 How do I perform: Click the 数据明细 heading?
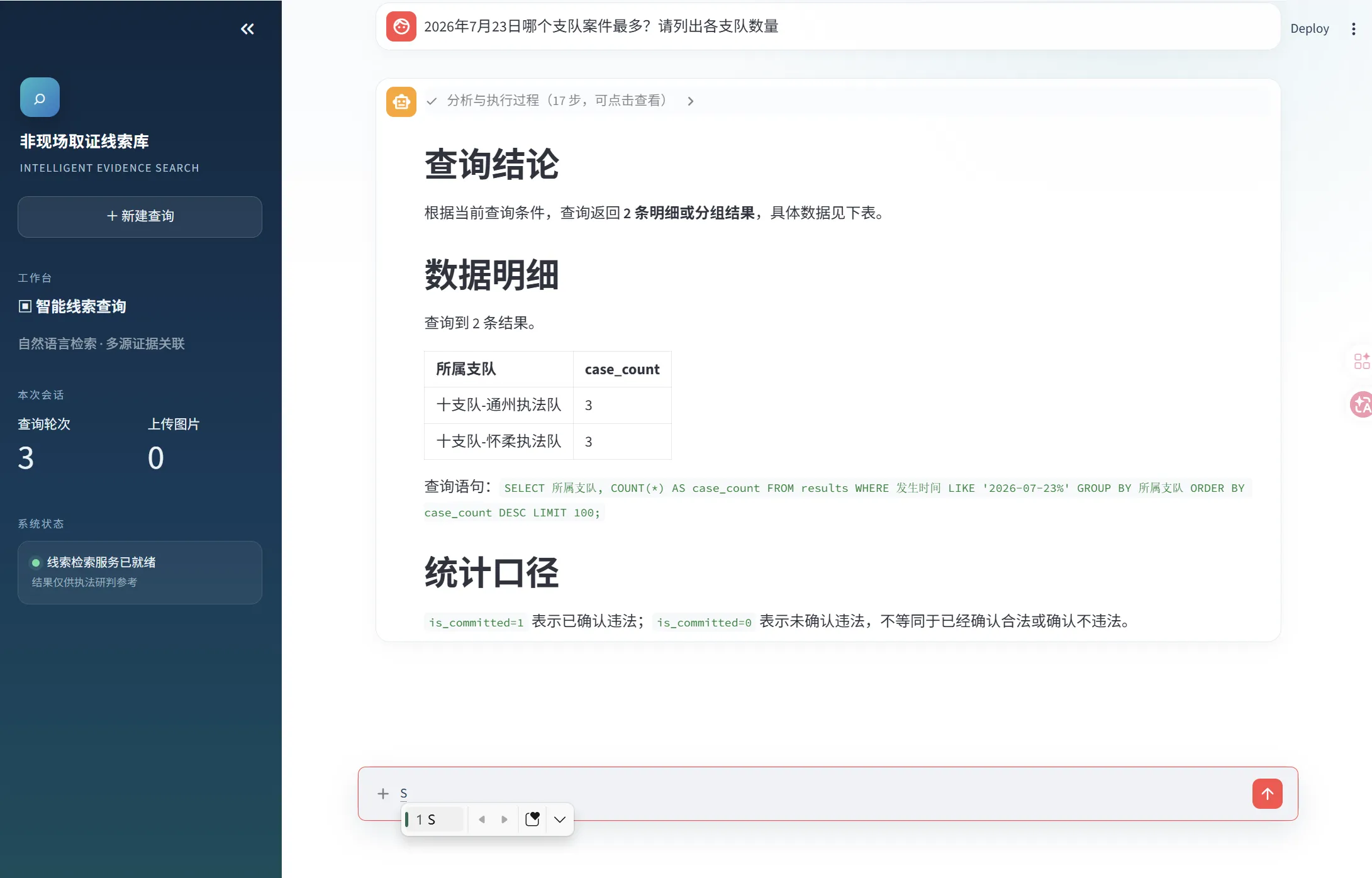(491, 275)
